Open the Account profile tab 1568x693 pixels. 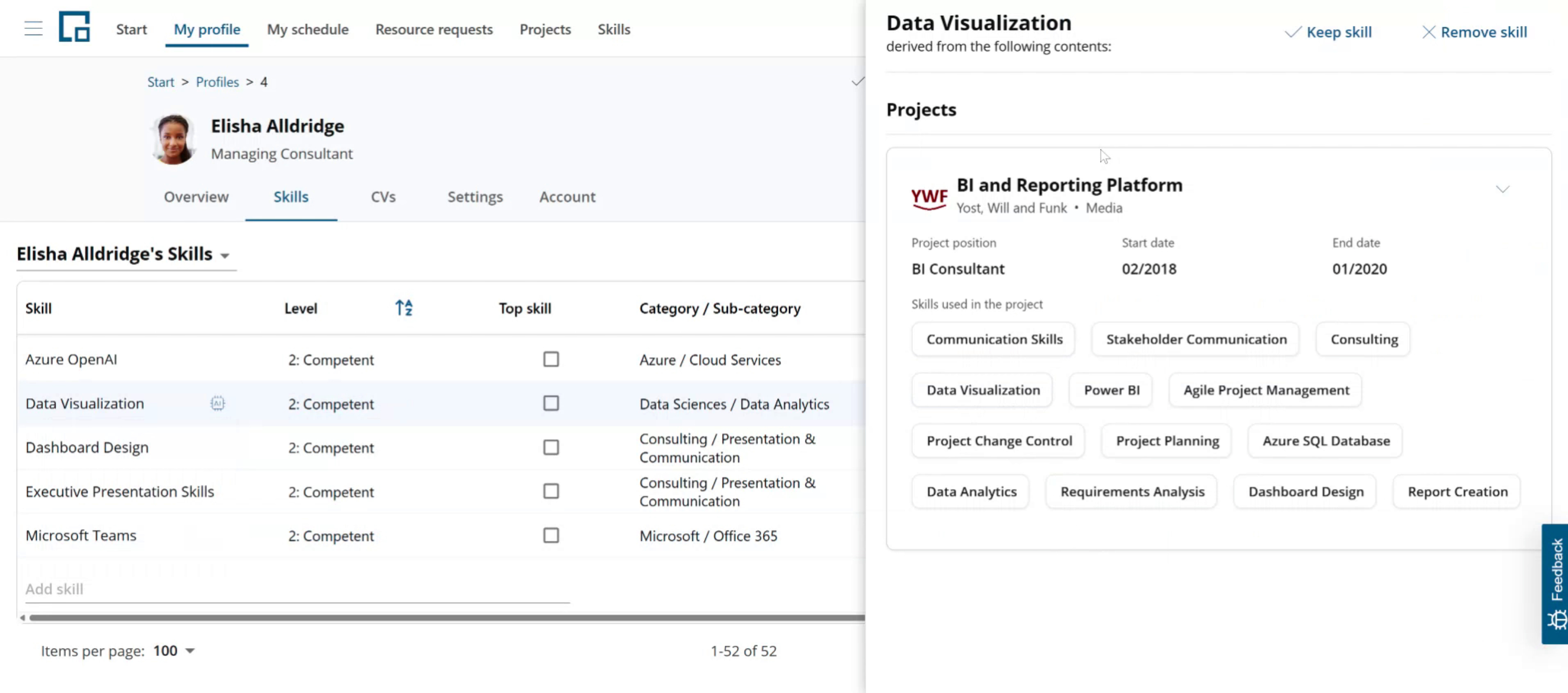[x=567, y=197]
